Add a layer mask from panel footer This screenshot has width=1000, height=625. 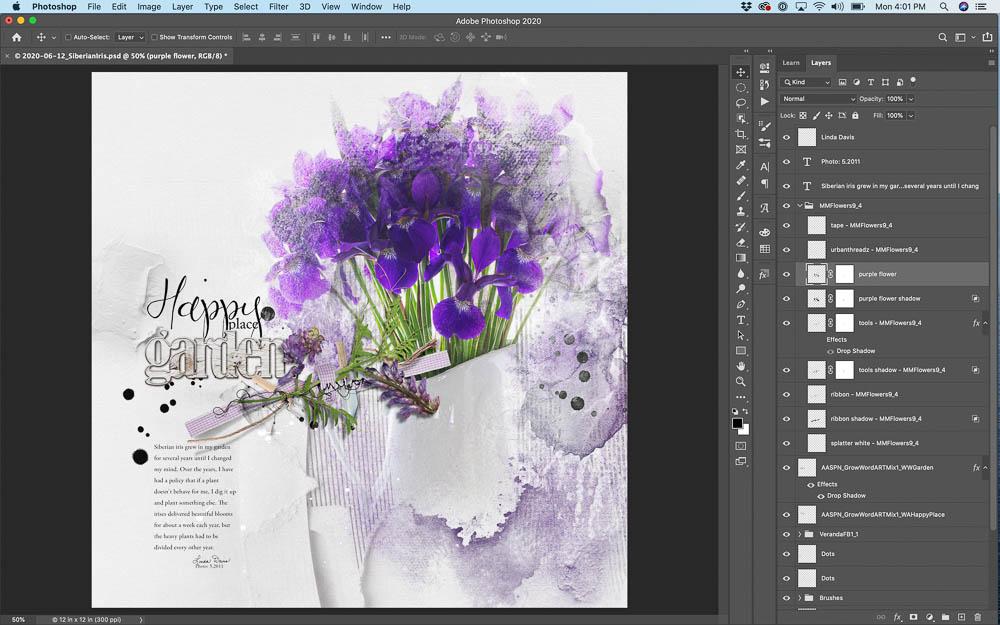click(x=913, y=617)
